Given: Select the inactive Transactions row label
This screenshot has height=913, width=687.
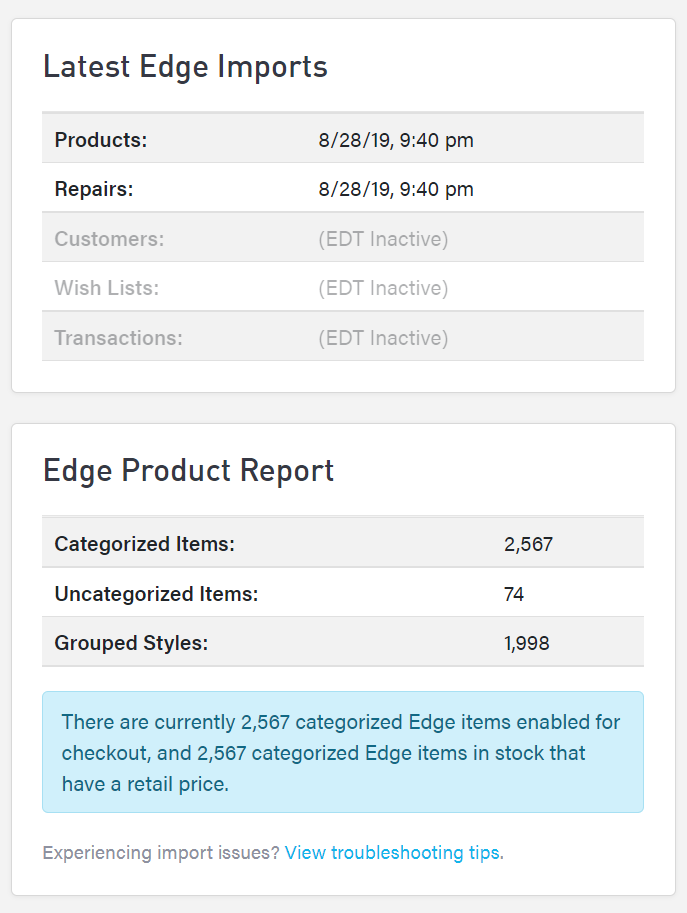Looking at the screenshot, I should [x=118, y=338].
